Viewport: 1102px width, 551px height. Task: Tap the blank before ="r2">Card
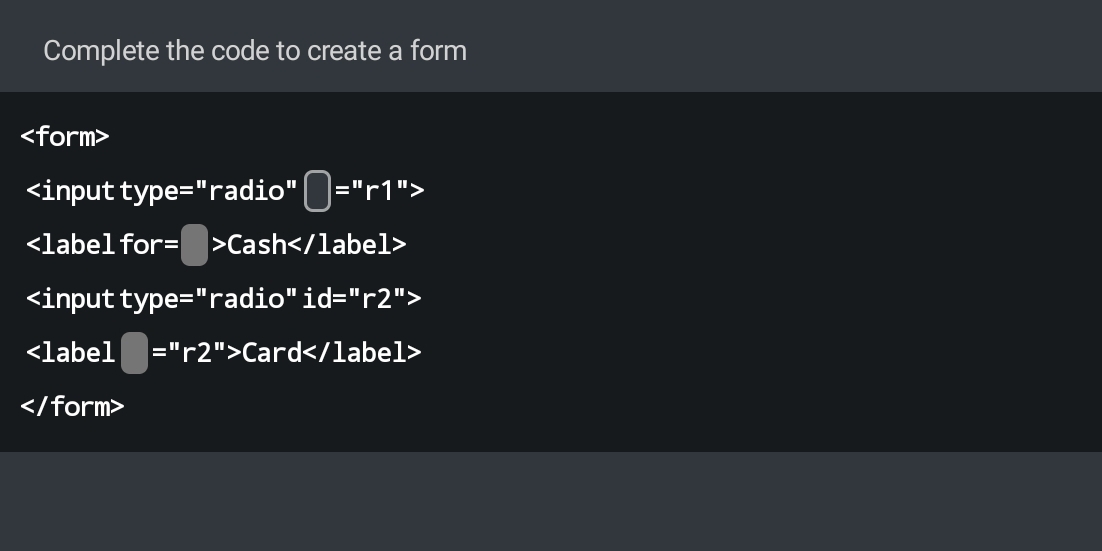coord(134,353)
